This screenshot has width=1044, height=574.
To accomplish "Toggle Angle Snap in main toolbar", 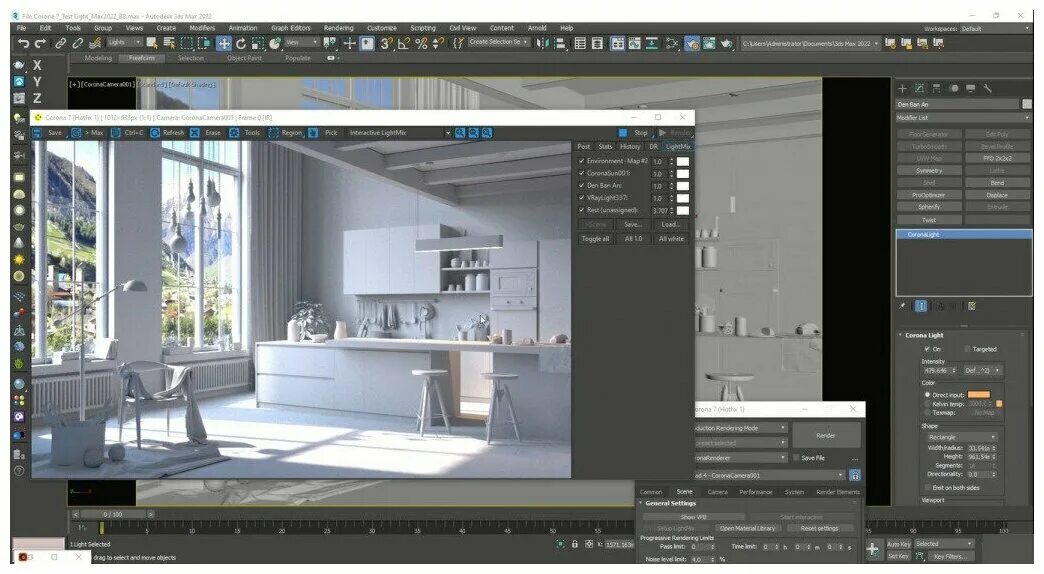I will [x=403, y=43].
